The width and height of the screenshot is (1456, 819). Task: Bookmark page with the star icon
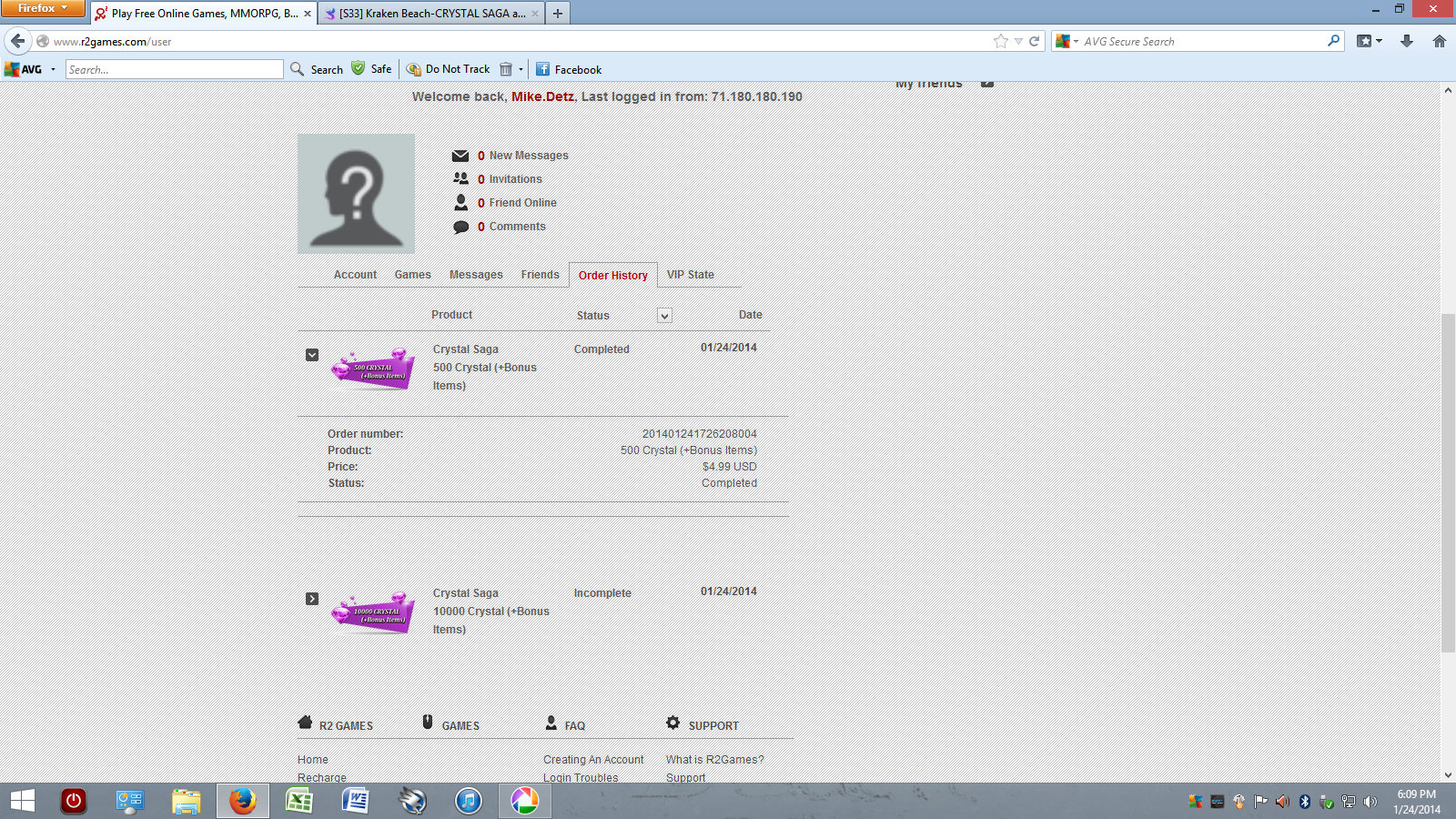click(1001, 41)
